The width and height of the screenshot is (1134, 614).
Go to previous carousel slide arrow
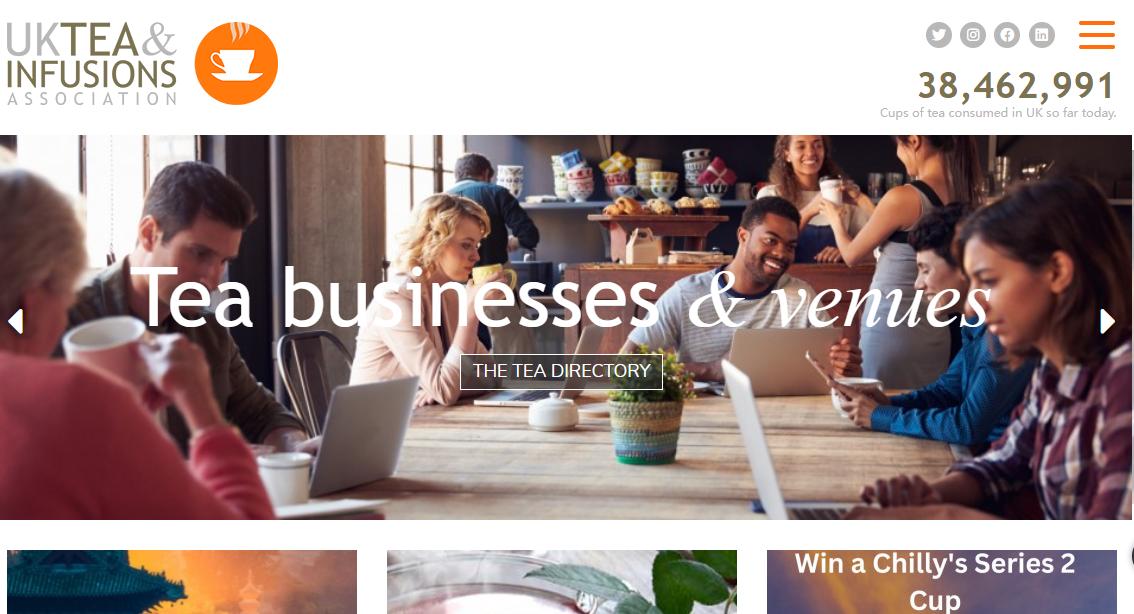(x=16, y=321)
